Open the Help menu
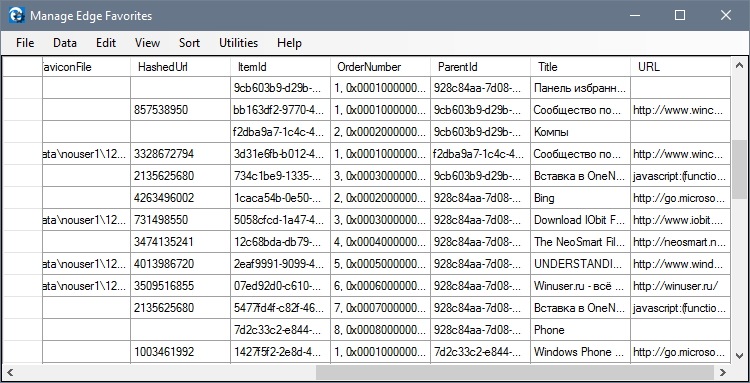 (x=289, y=43)
